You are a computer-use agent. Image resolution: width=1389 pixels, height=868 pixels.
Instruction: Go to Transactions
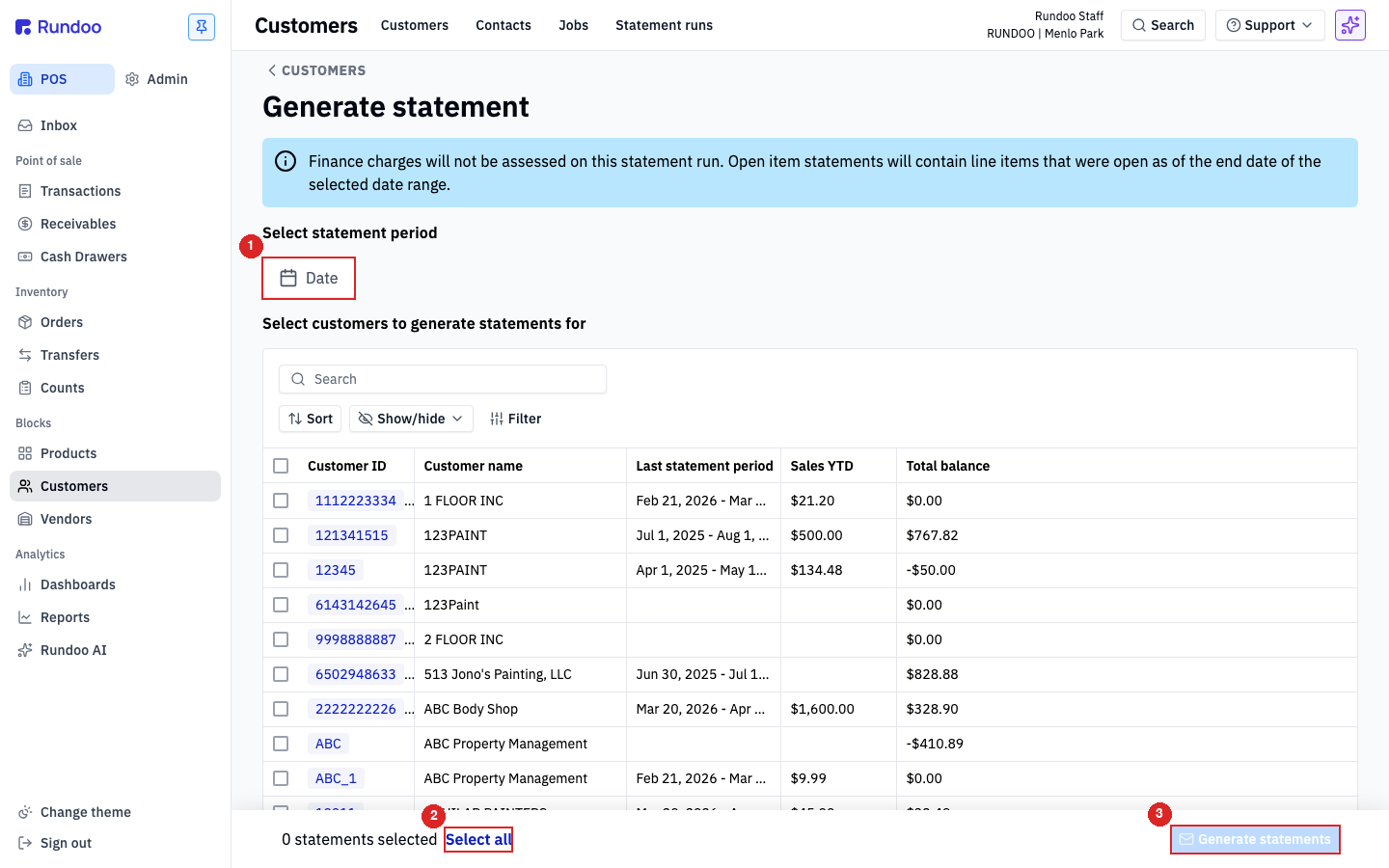pyautogui.click(x=115, y=191)
